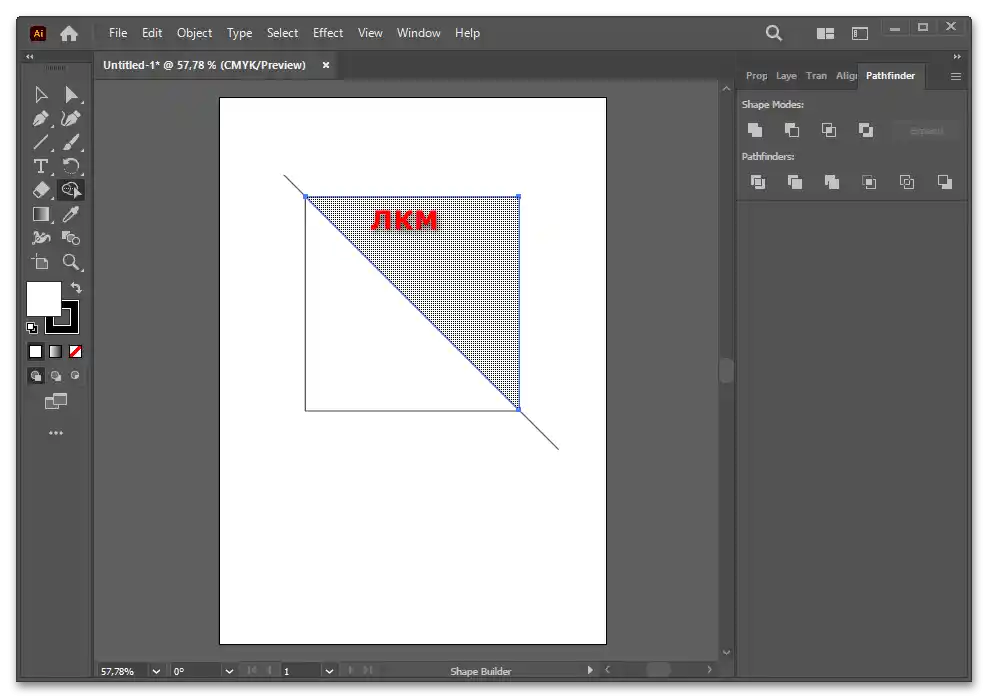This screenshot has width=988, height=698.
Task: Collapse the right panels with double arrows
Action: click(x=957, y=57)
